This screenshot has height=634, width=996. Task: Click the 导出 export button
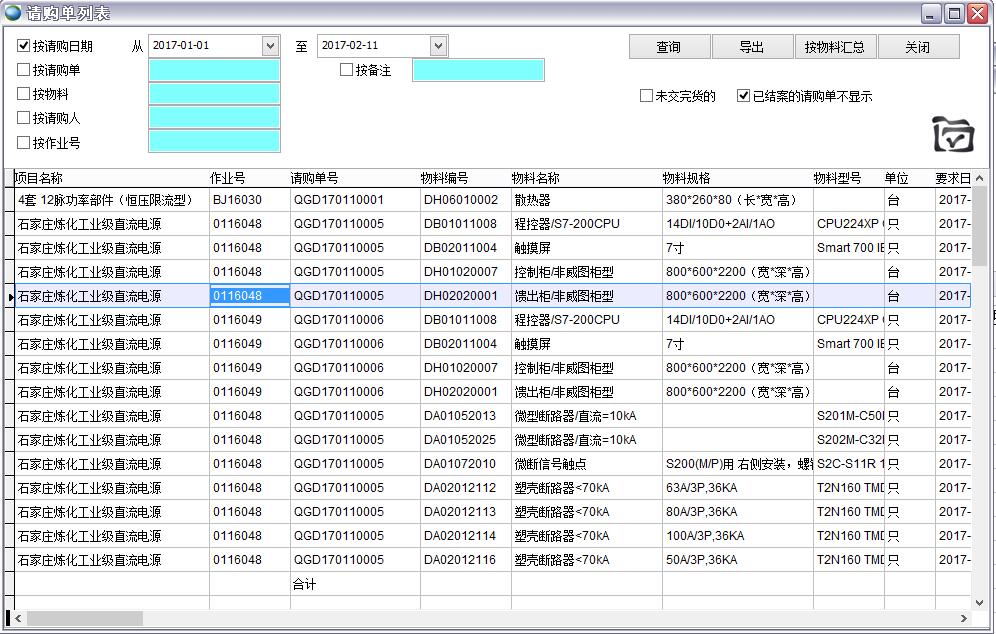point(751,47)
